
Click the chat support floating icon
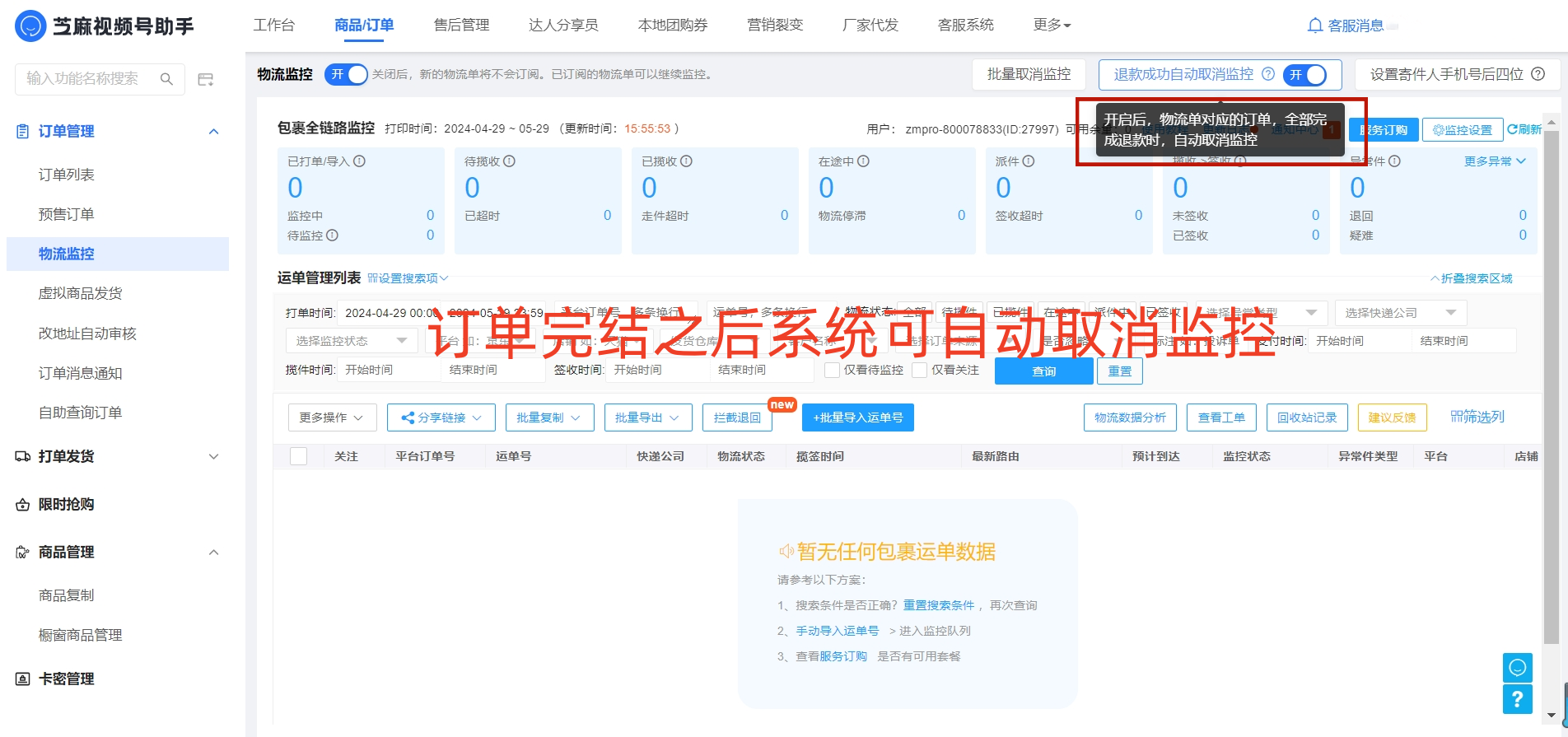tap(1518, 668)
